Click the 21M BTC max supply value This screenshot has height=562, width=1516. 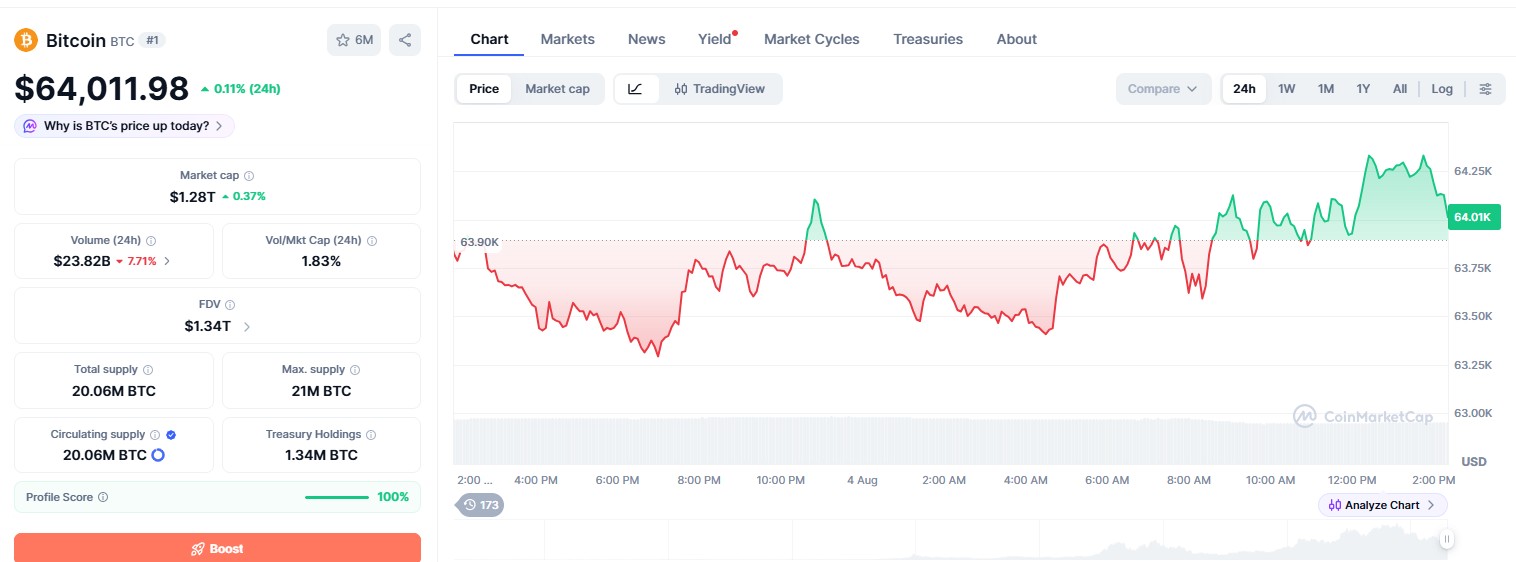pos(321,391)
